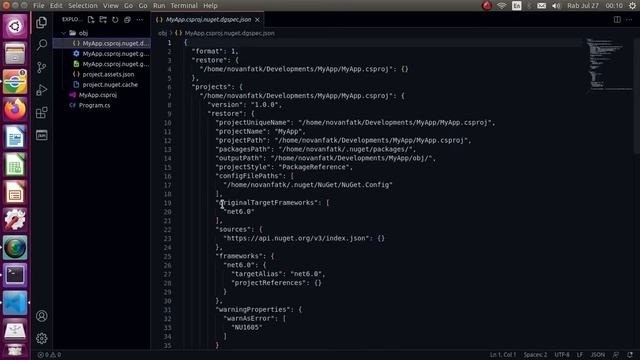Open system settings tool in dock
Image resolution: width=640 pixels, height=360 pixels.
(x=15, y=220)
